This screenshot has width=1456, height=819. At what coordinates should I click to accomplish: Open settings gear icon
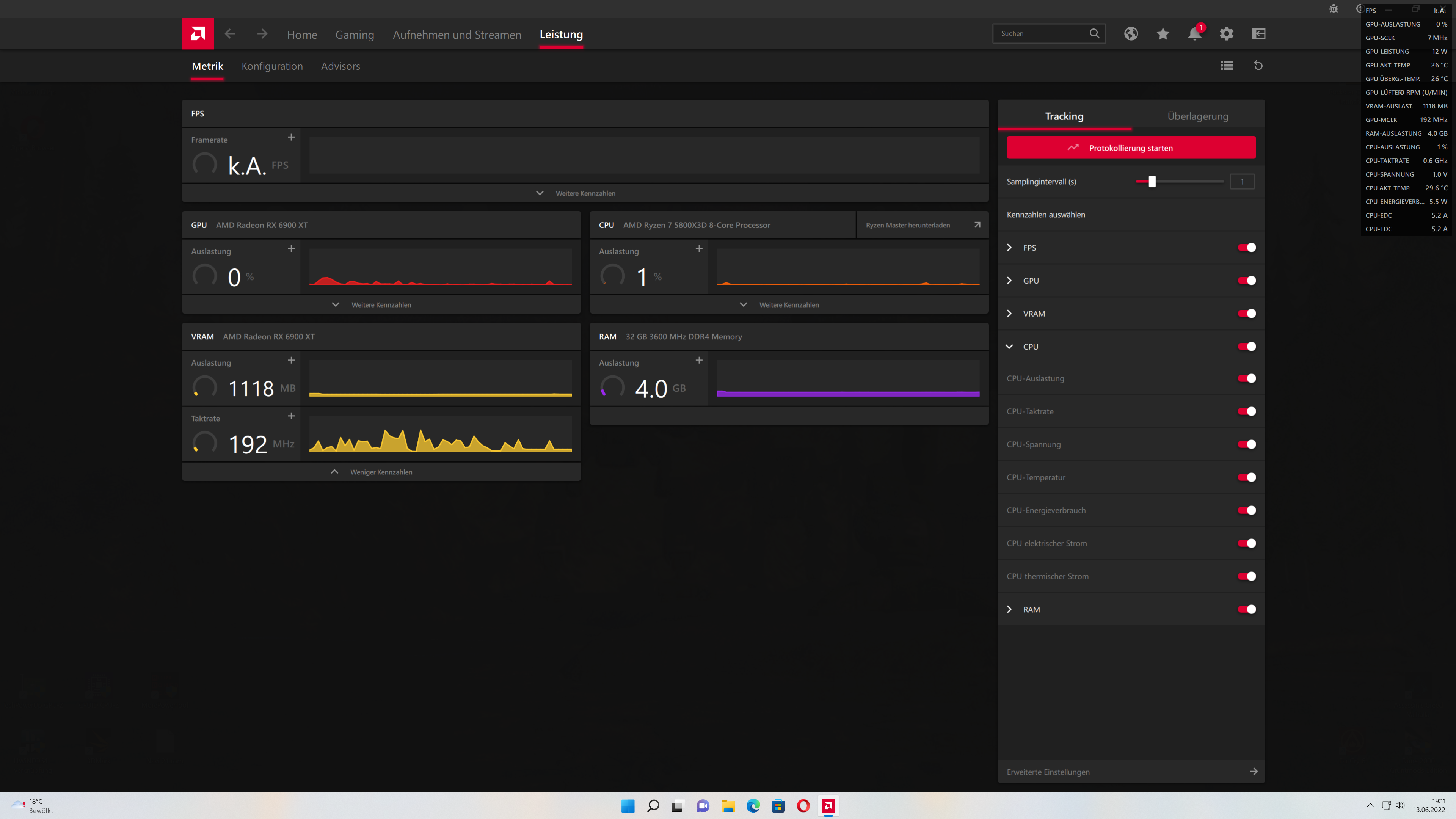1226,34
